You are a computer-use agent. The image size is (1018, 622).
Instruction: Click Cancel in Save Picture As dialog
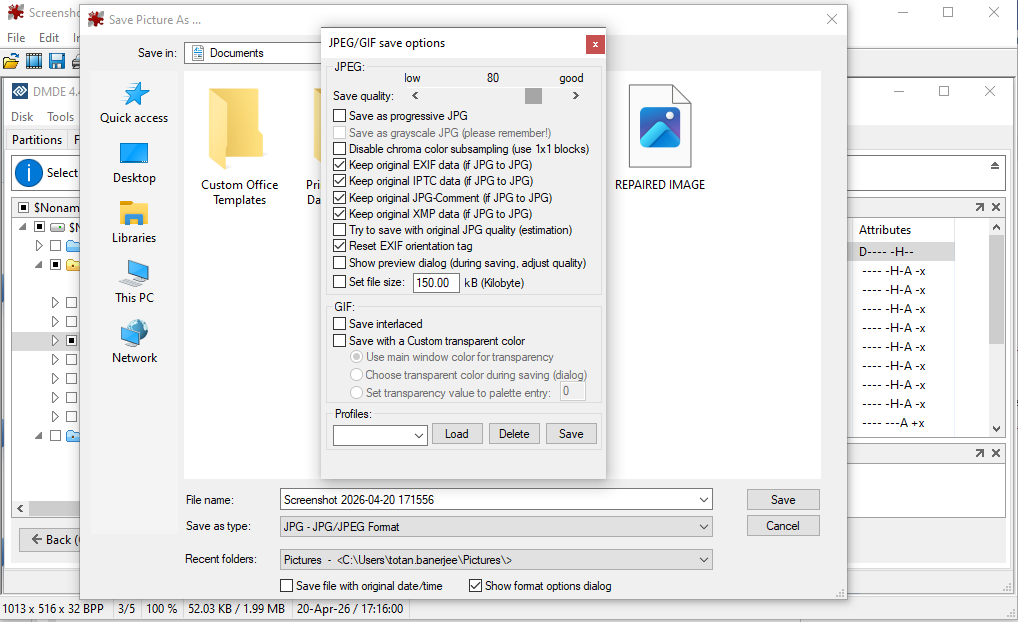[x=783, y=525]
